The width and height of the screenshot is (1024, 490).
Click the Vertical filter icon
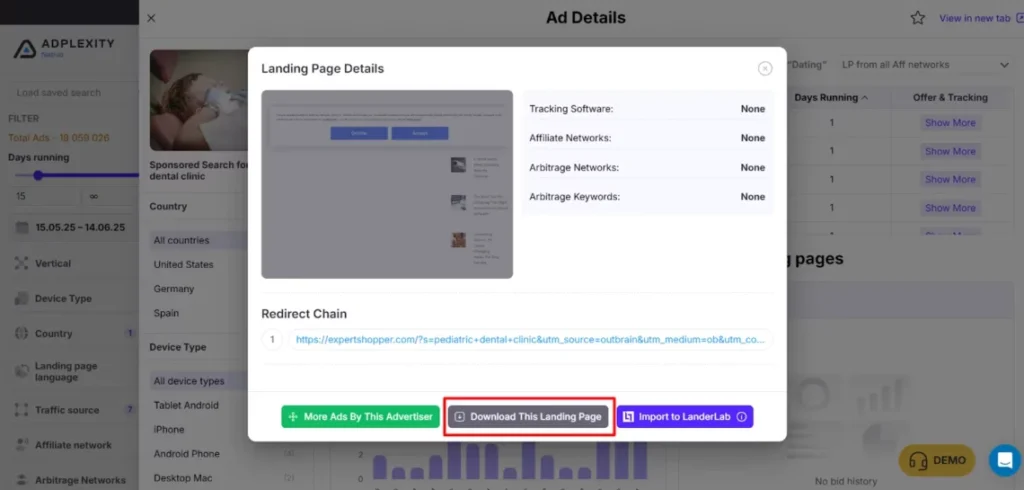point(22,264)
